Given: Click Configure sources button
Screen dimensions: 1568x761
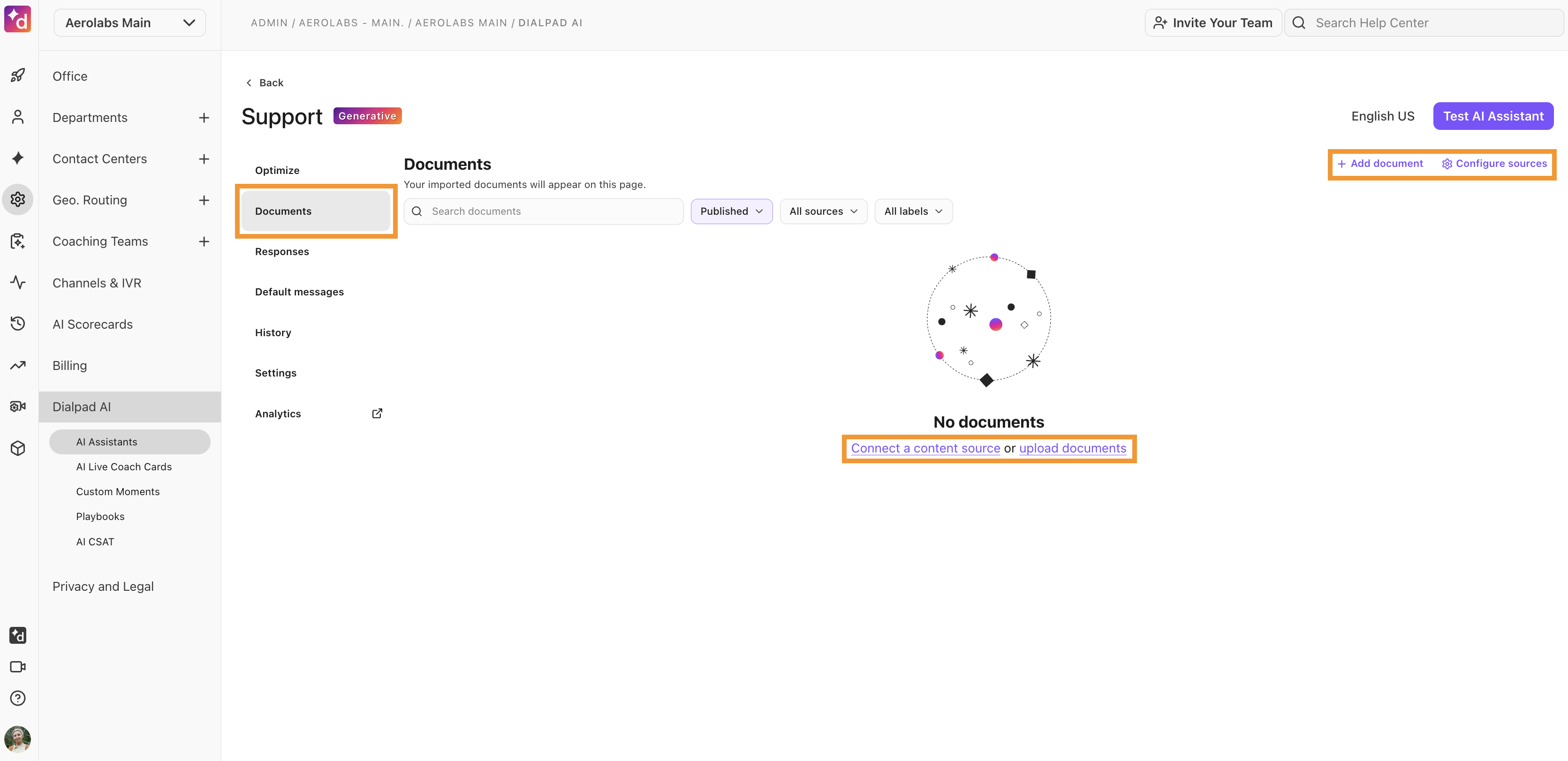Looking at the screenshot, I should tap(1494, 164).
